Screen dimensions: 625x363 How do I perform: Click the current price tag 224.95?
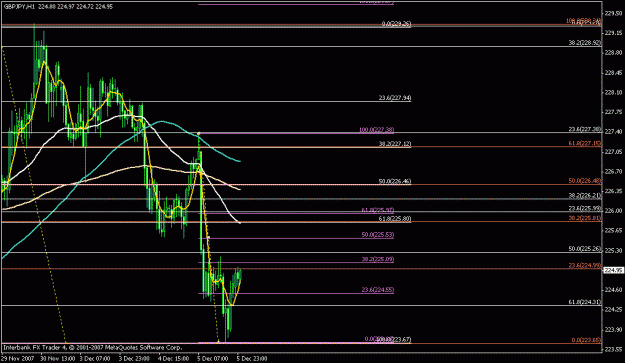pyautogui.click(x=613, y=270)
